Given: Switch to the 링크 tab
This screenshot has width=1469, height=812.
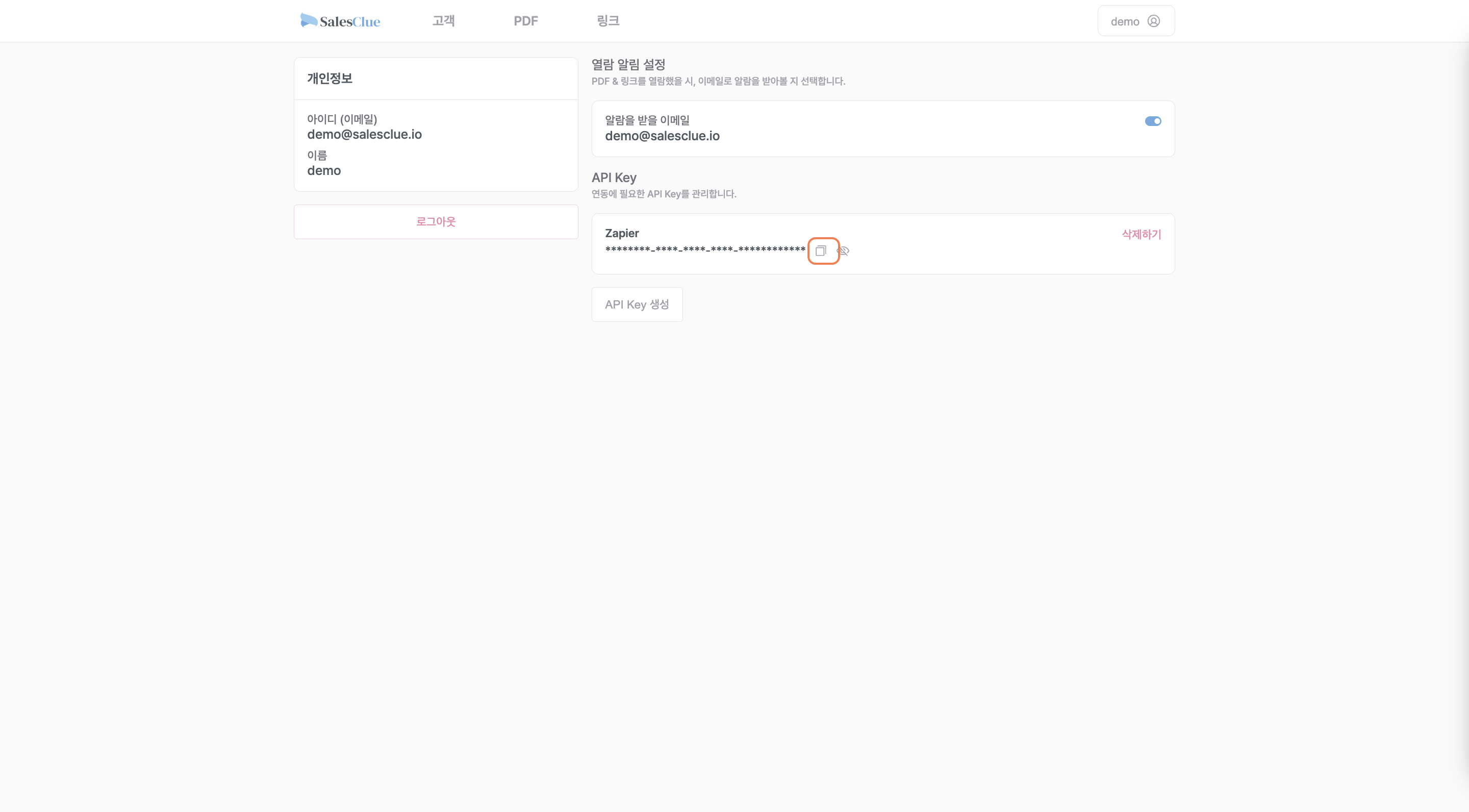Looking at the screenshot, I should point(608,21).
